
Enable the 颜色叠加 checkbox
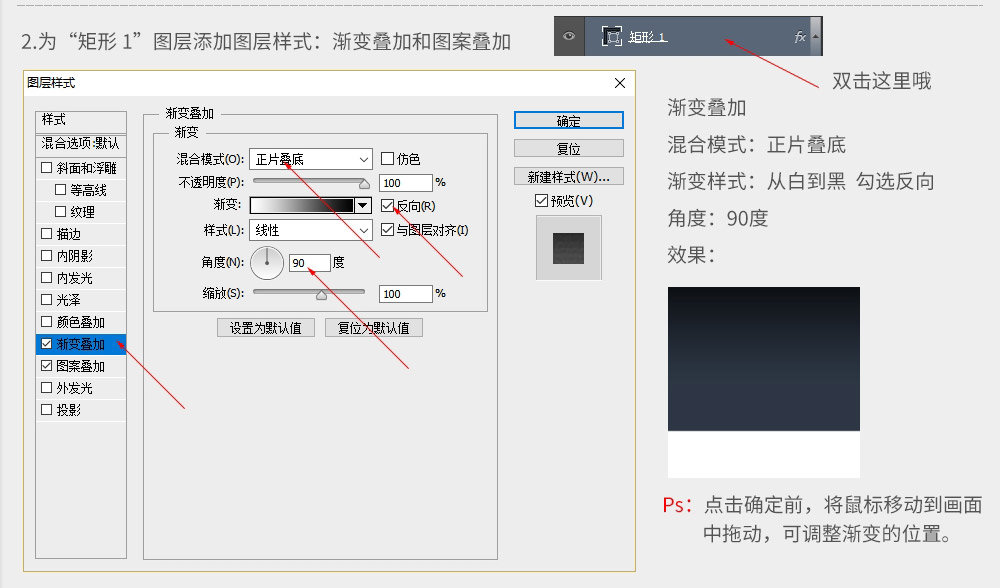pos(47,321)
